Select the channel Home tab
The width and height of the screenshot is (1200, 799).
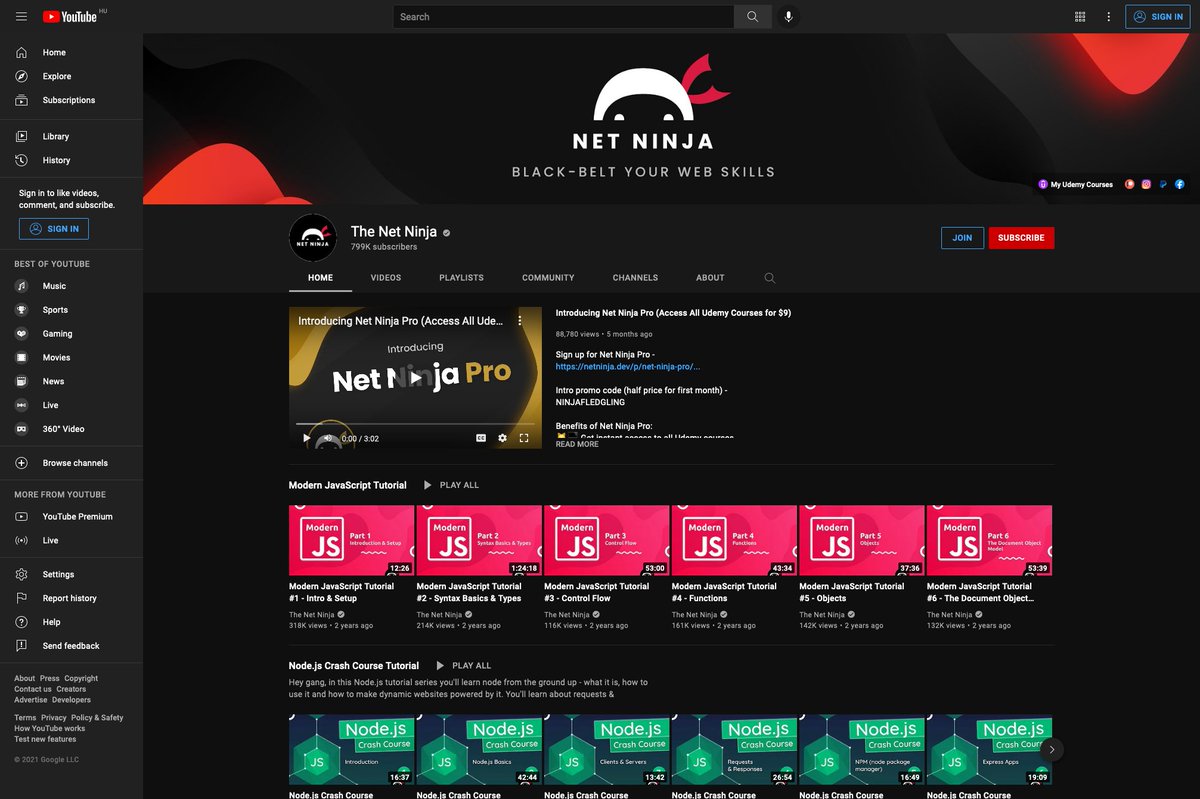321,278
